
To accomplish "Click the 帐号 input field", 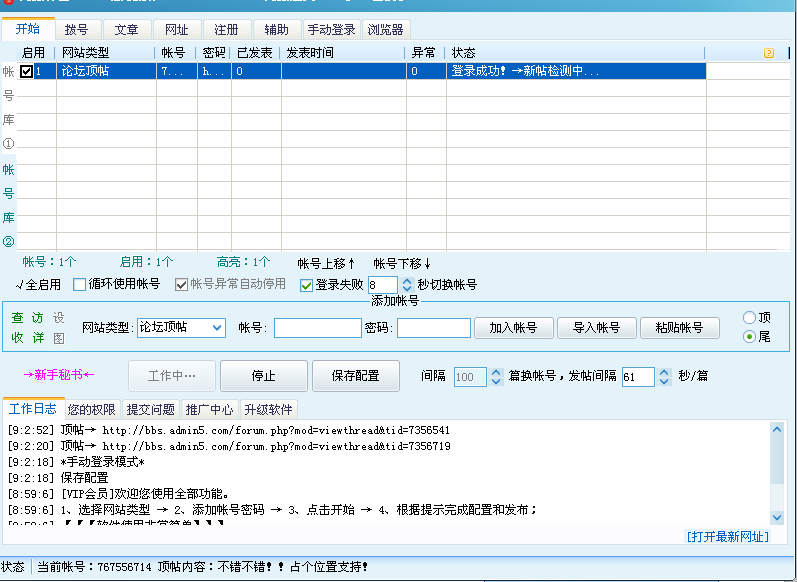I will pyautogui.click(x=317, y=328).
